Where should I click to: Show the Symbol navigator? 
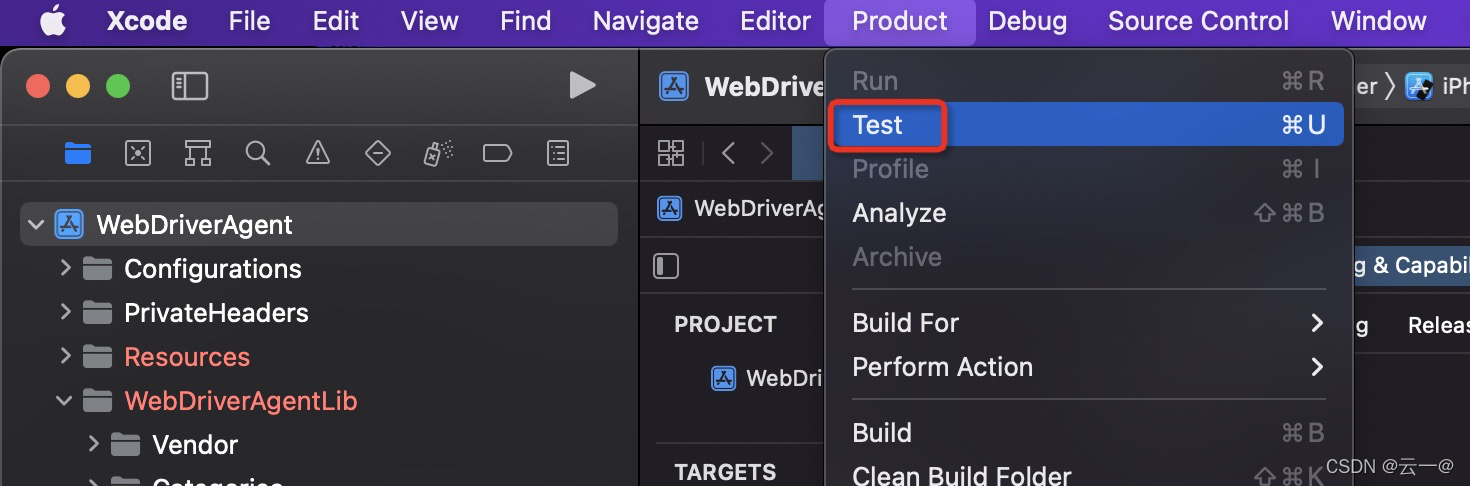[197, 153]
